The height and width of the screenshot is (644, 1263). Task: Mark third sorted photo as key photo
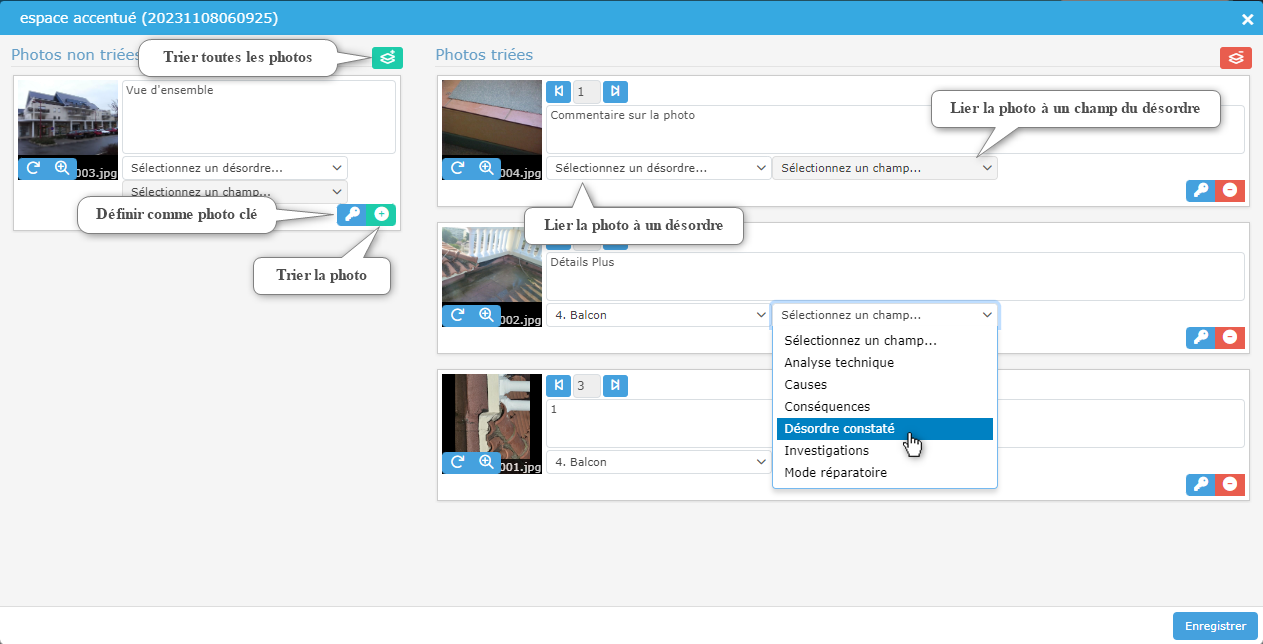pos(1201,485)
